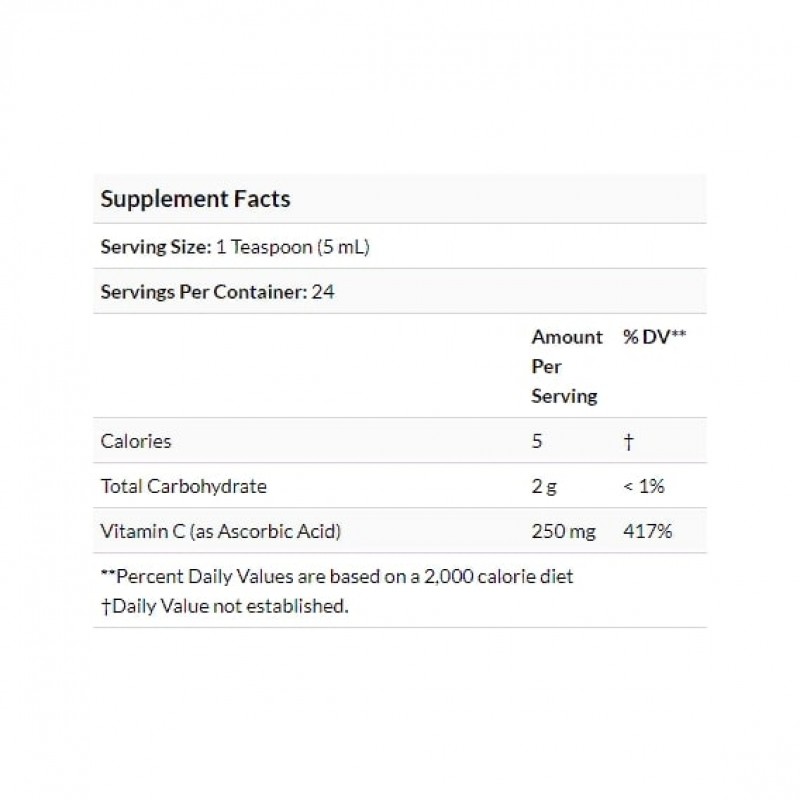Click the 250 mg amount value
The width and height of the screenshot is (800, 800).
click(x=563, y=531)
